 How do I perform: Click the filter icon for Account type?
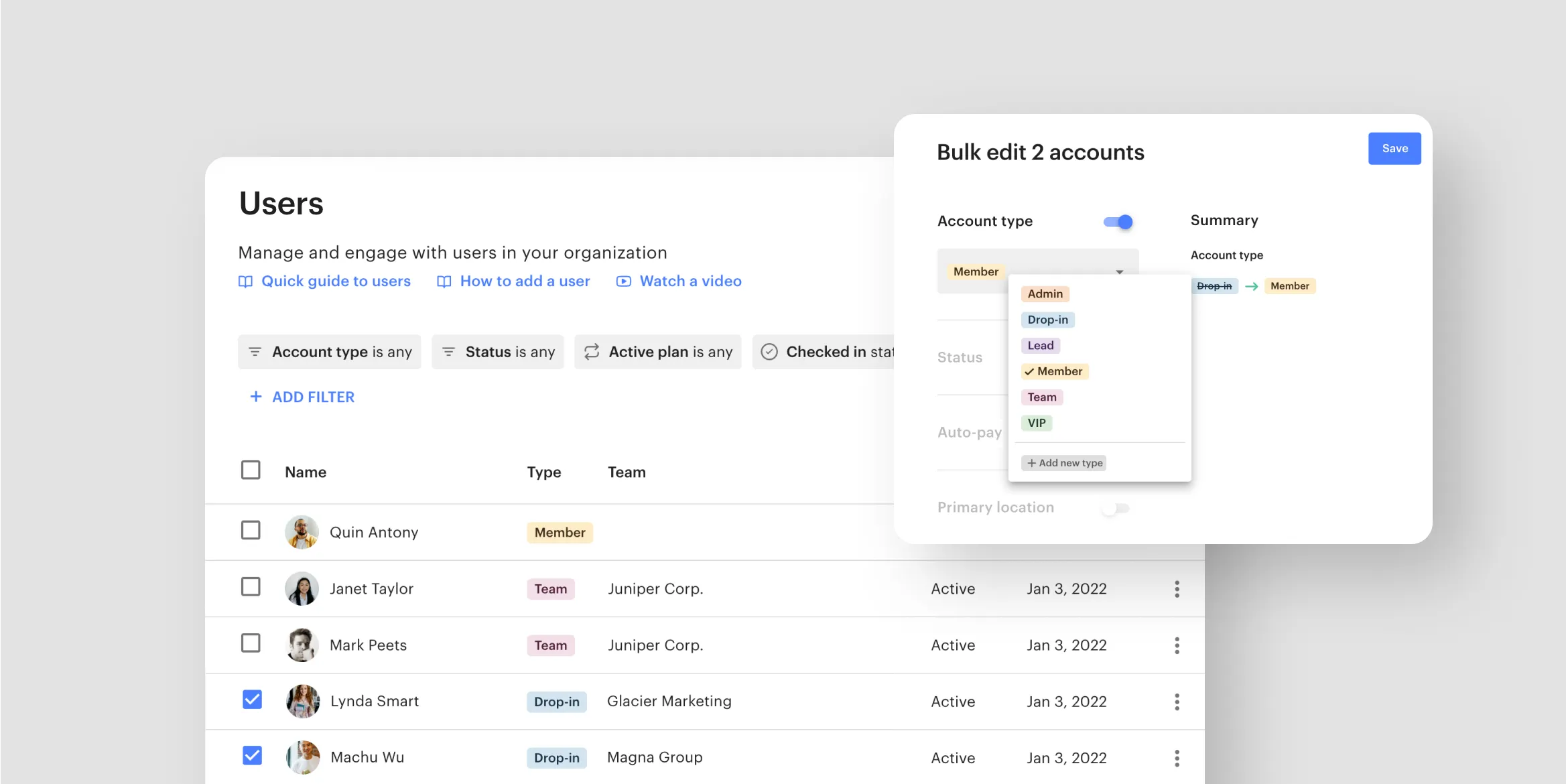[256, 350]
